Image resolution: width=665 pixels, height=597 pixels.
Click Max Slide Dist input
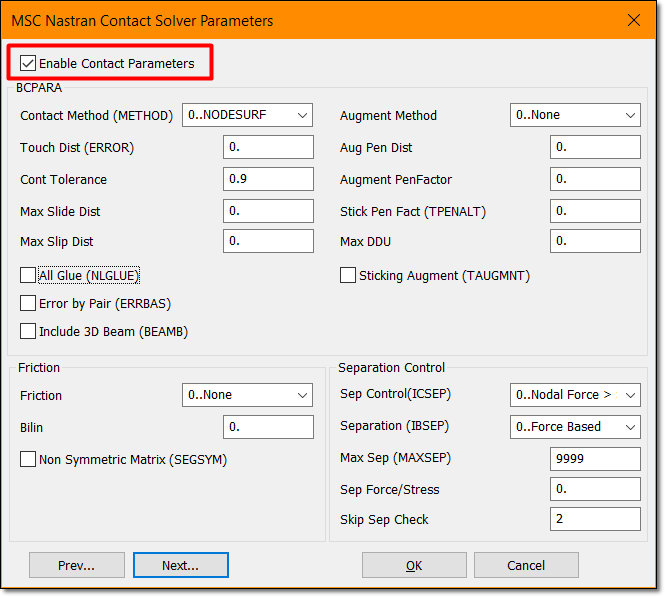[x=268, y=211]
